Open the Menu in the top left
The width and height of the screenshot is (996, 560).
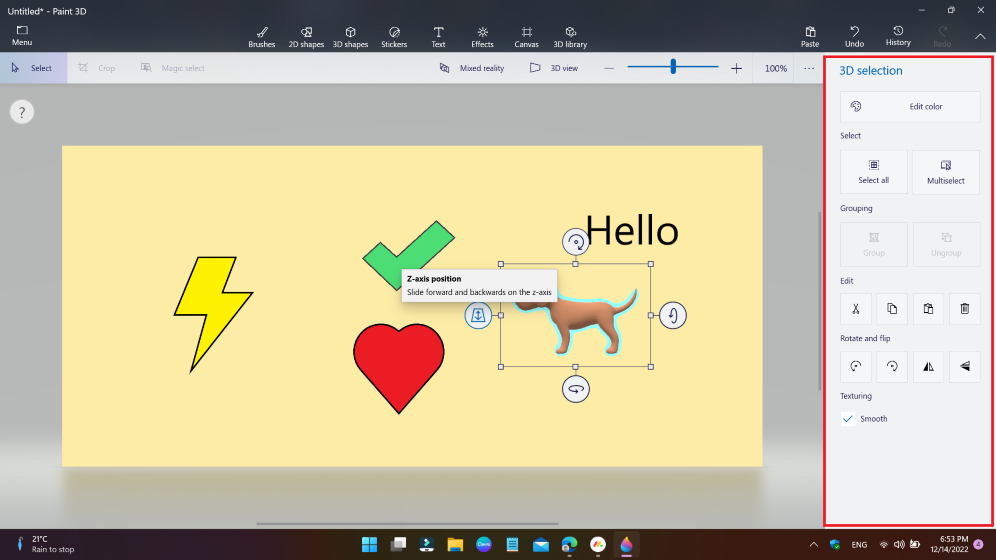22,36
